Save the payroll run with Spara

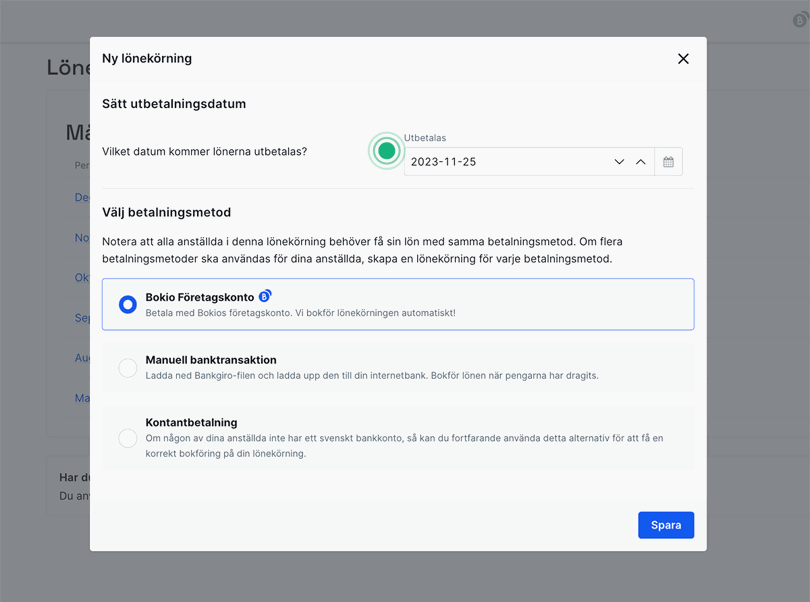pos(665,525)
